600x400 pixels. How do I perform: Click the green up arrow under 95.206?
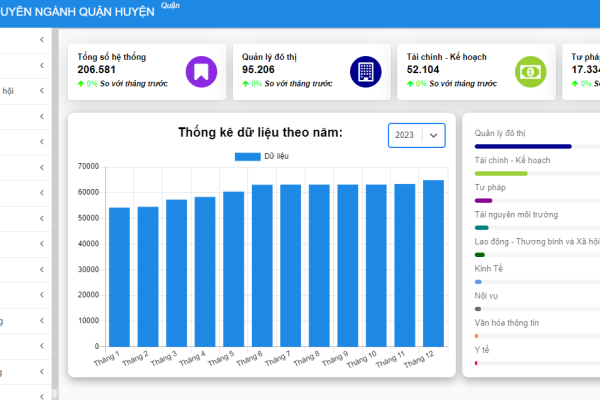point(245,84)
